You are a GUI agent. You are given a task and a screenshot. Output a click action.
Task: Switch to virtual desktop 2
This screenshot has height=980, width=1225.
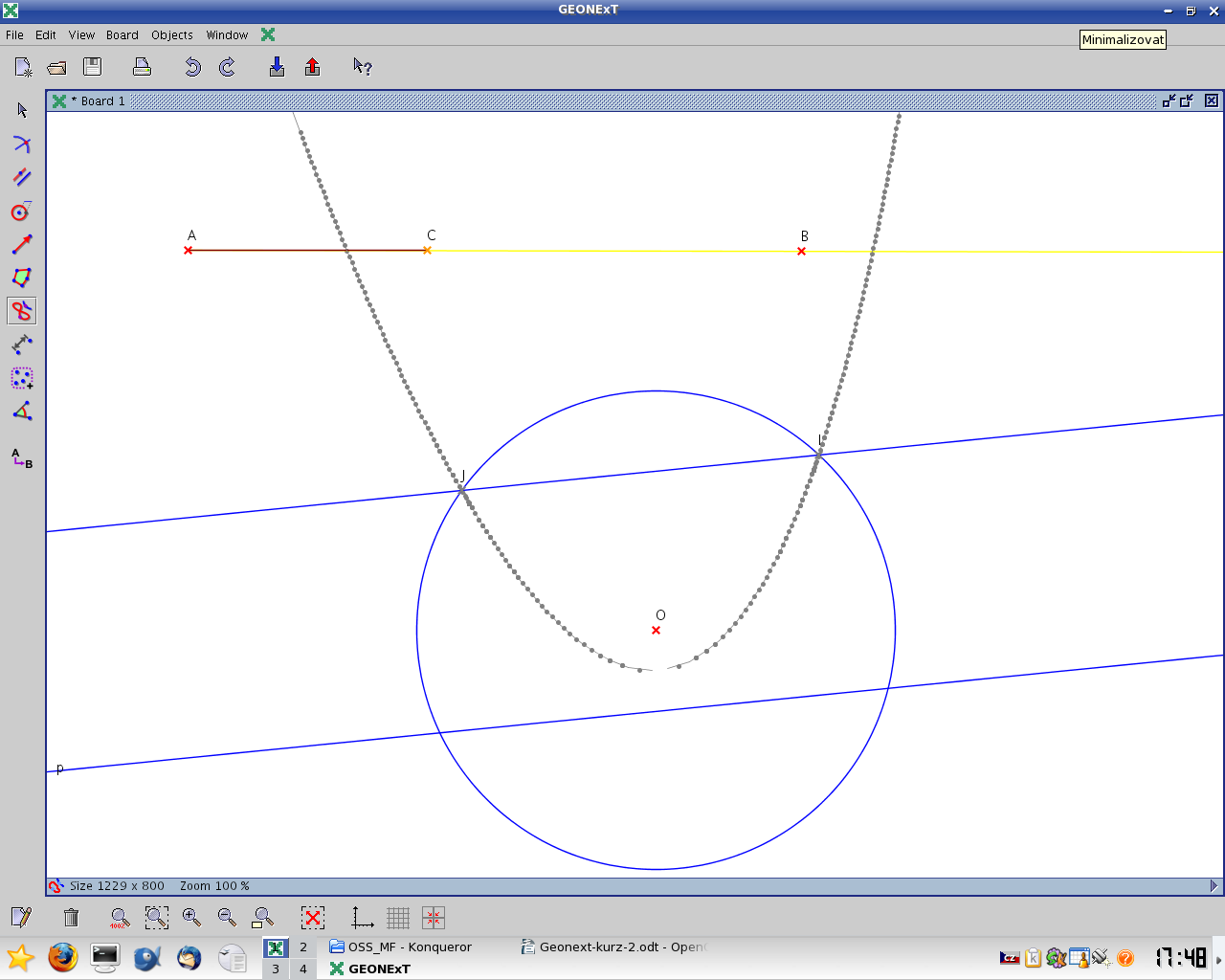pyautogui.click(x=303, y=947)
